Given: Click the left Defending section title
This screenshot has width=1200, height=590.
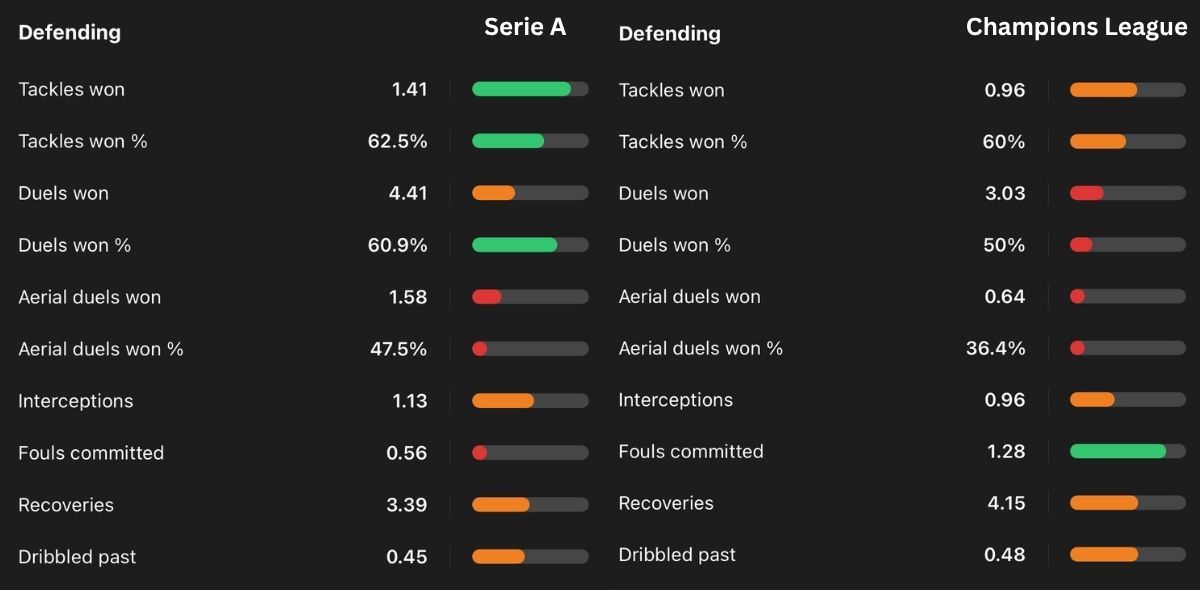Looking at the screenshot, I should pyautogui.click(x=69, y=32).
